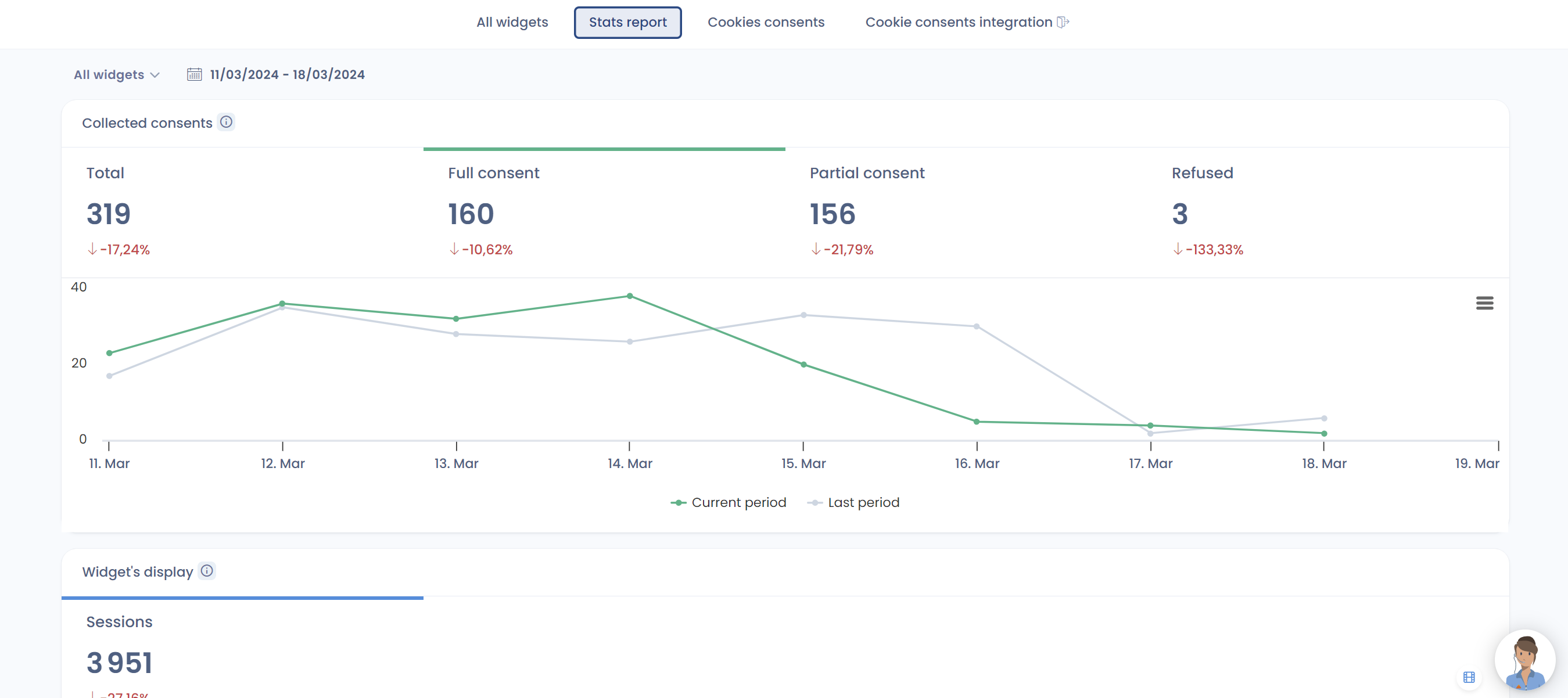Click small grid icon near chat avatar
The image size is (1568, 698).
coord(1469,677)
